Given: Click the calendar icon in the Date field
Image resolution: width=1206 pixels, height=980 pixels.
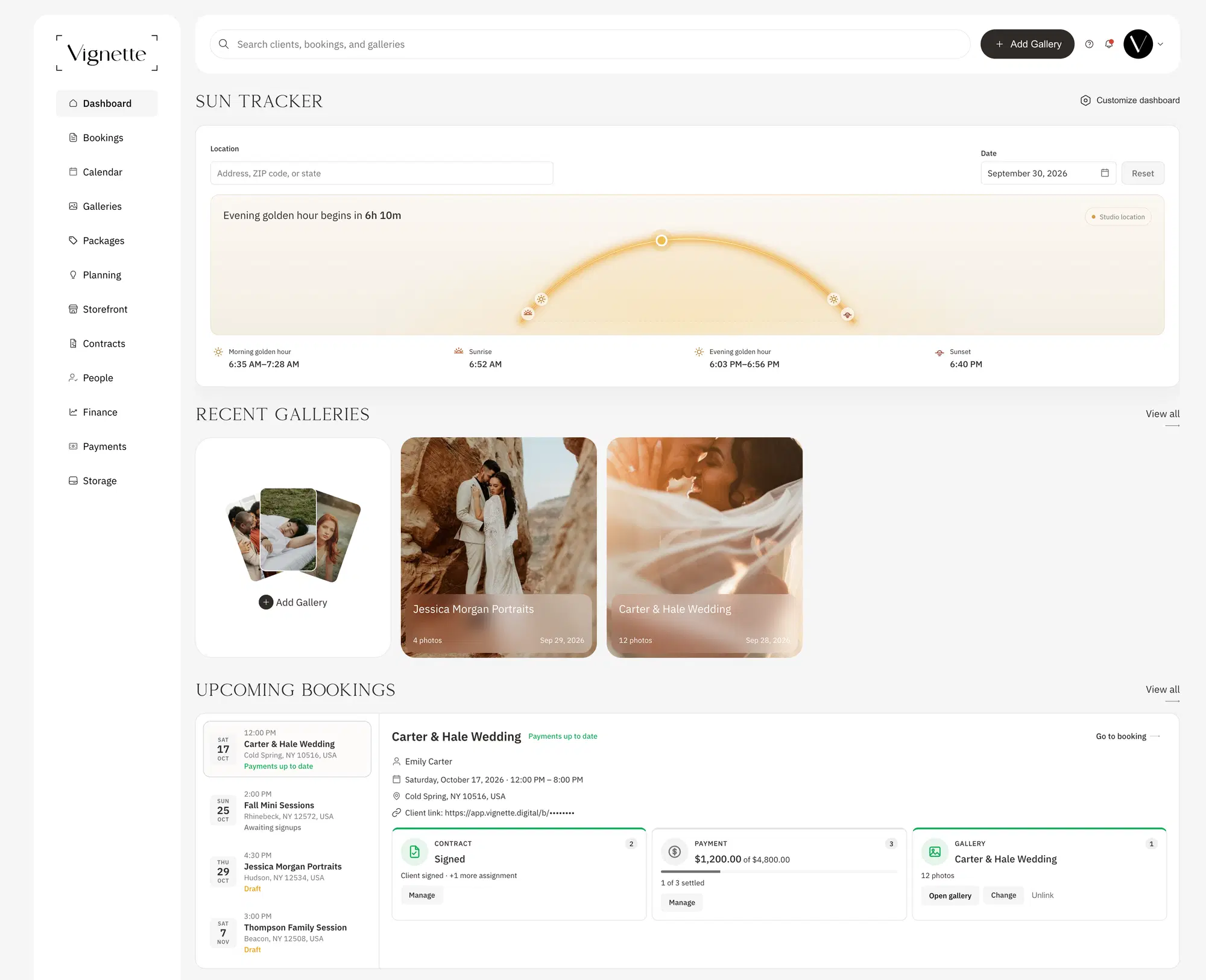Looking at the screenshot, I should (x=1105, y=173).
